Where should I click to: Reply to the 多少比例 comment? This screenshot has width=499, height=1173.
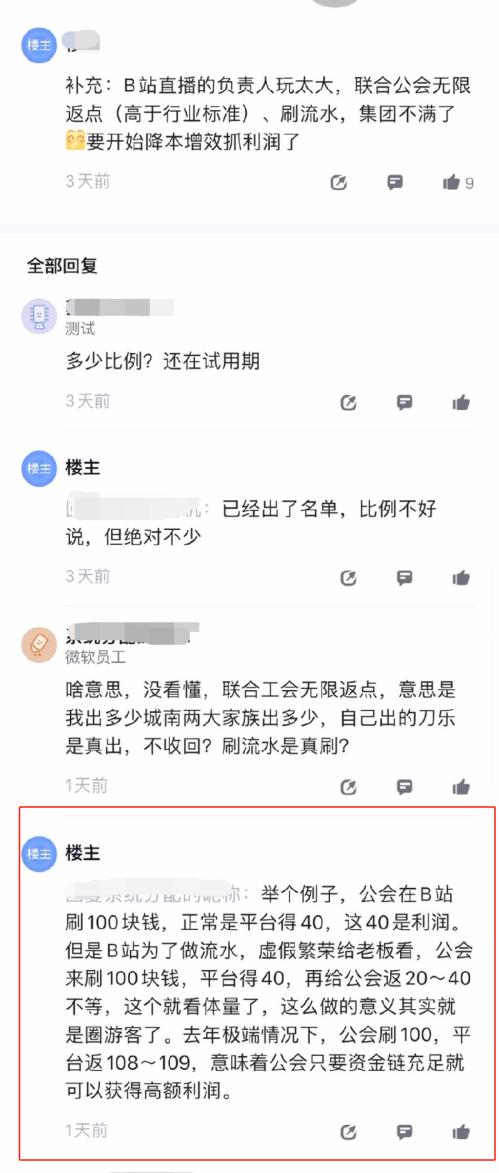[x=405, y=403]
